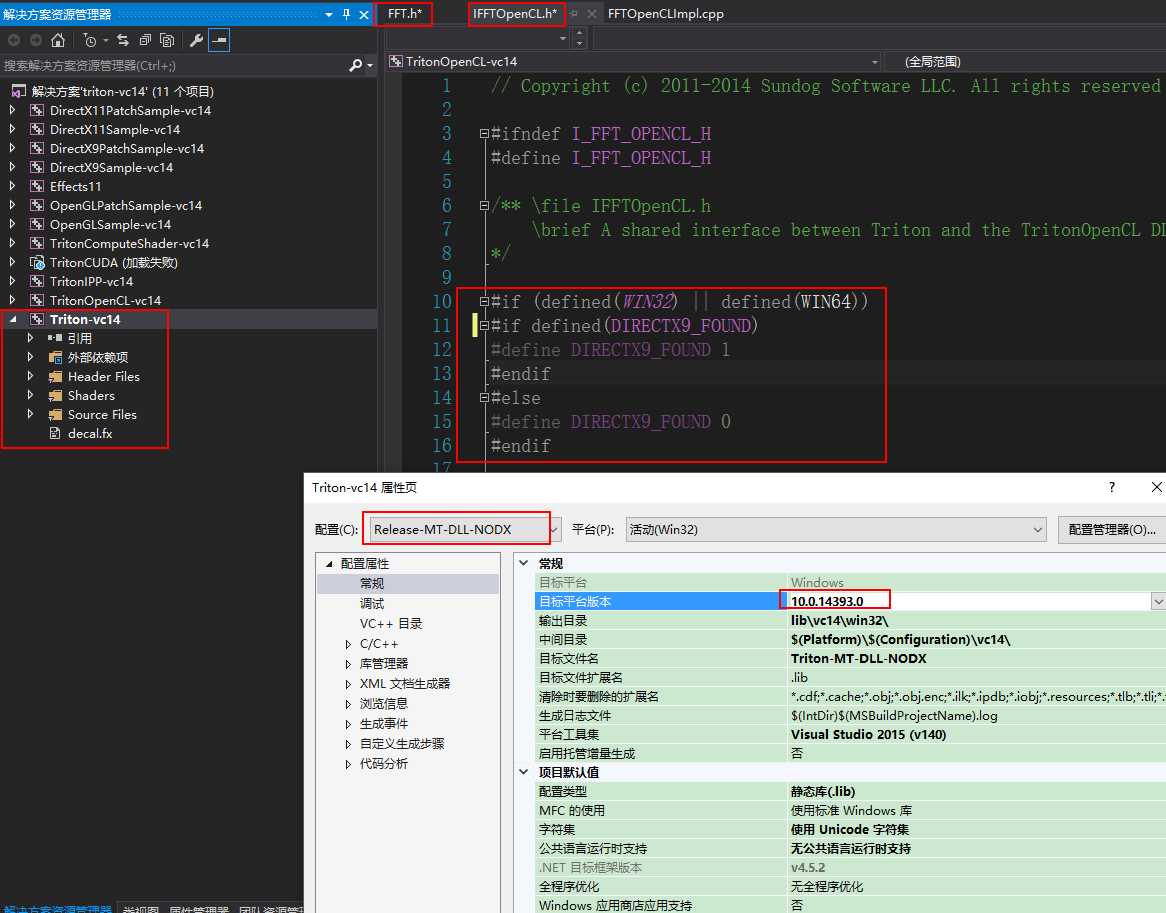Click the pin icon on Solution Explorer title bar
The image size is (1166, 913).
point(347,14)
